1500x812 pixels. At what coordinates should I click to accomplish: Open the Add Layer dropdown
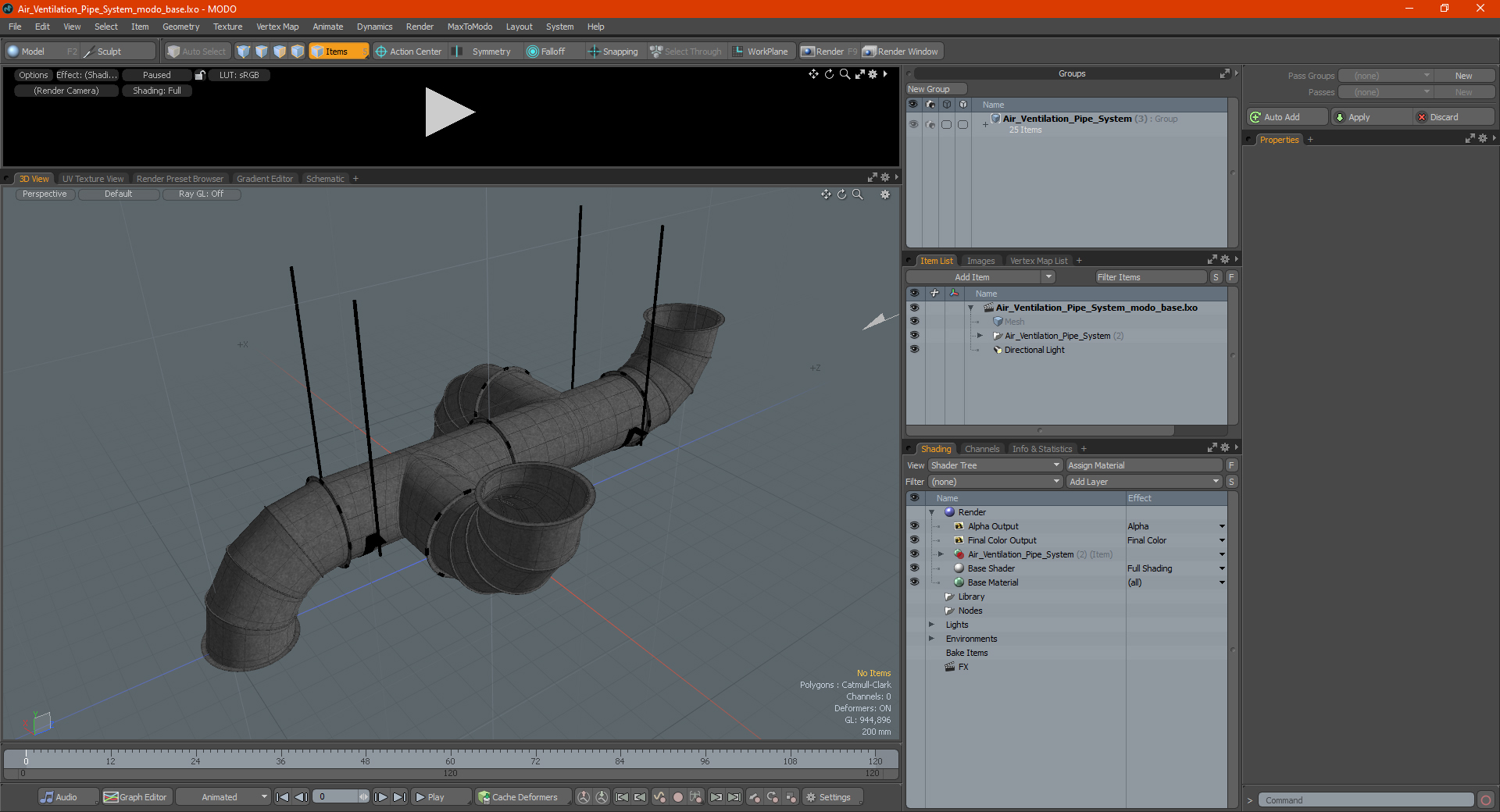[1145, 482]
